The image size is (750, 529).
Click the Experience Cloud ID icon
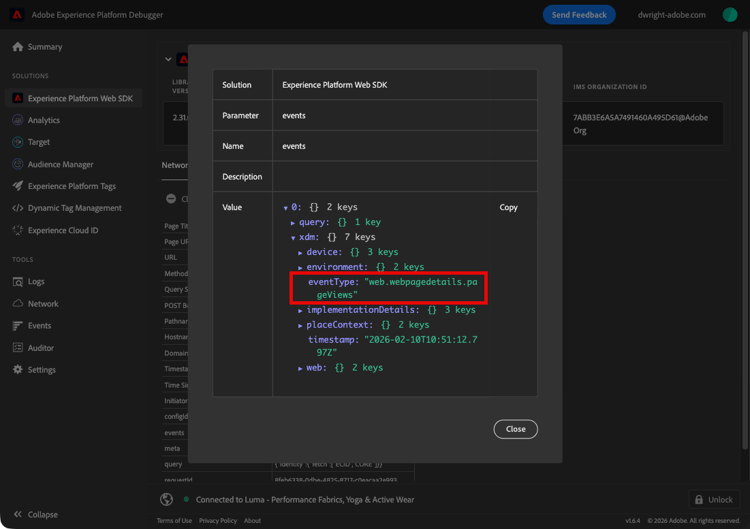pyautogui.click(x=18, y=230)
